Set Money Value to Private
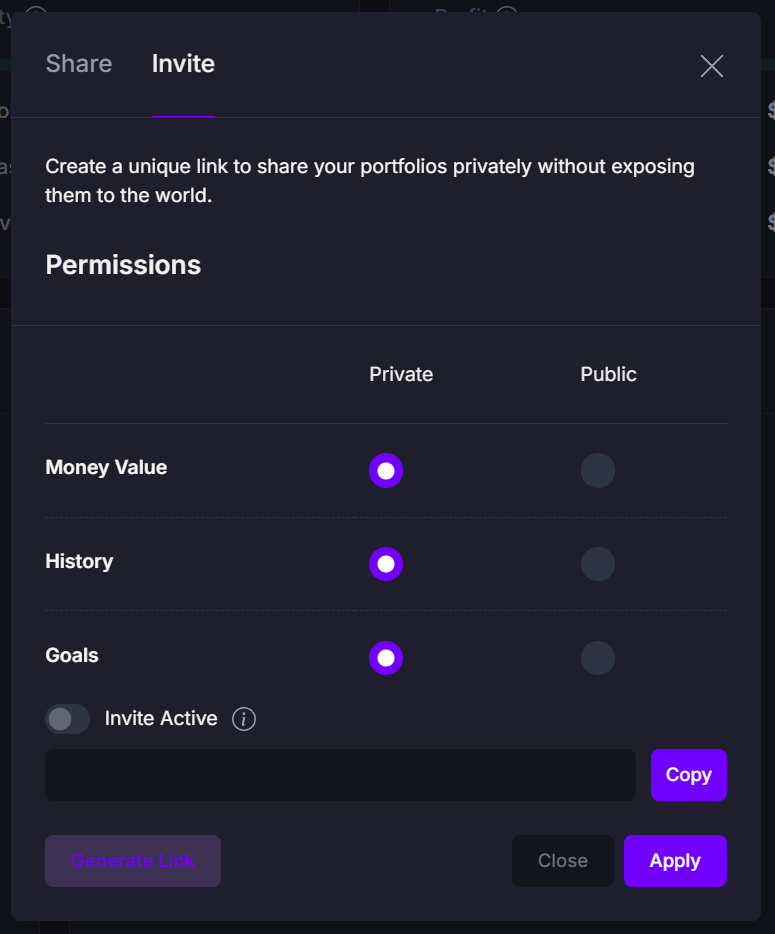Image resolution: width=775 pixels, height=934 pixels. pyautogui.click(x=386, y=471)
